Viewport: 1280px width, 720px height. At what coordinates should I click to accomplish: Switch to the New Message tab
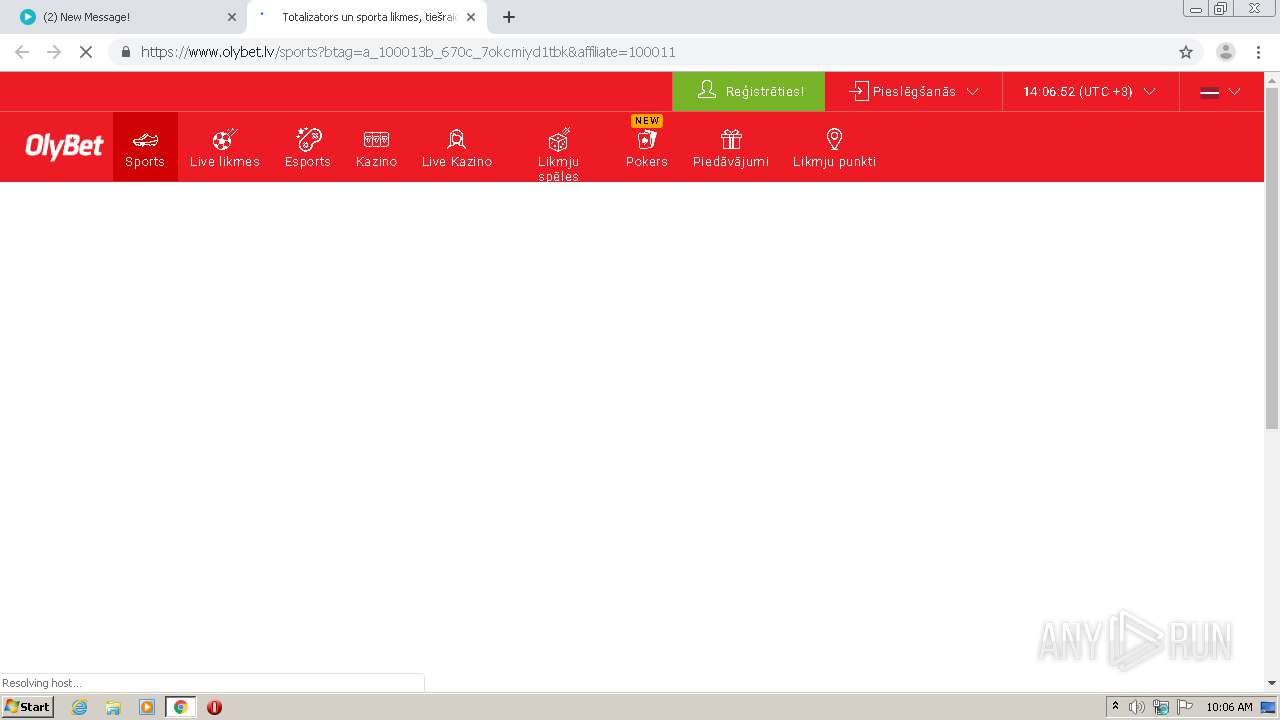coord(125,17)
